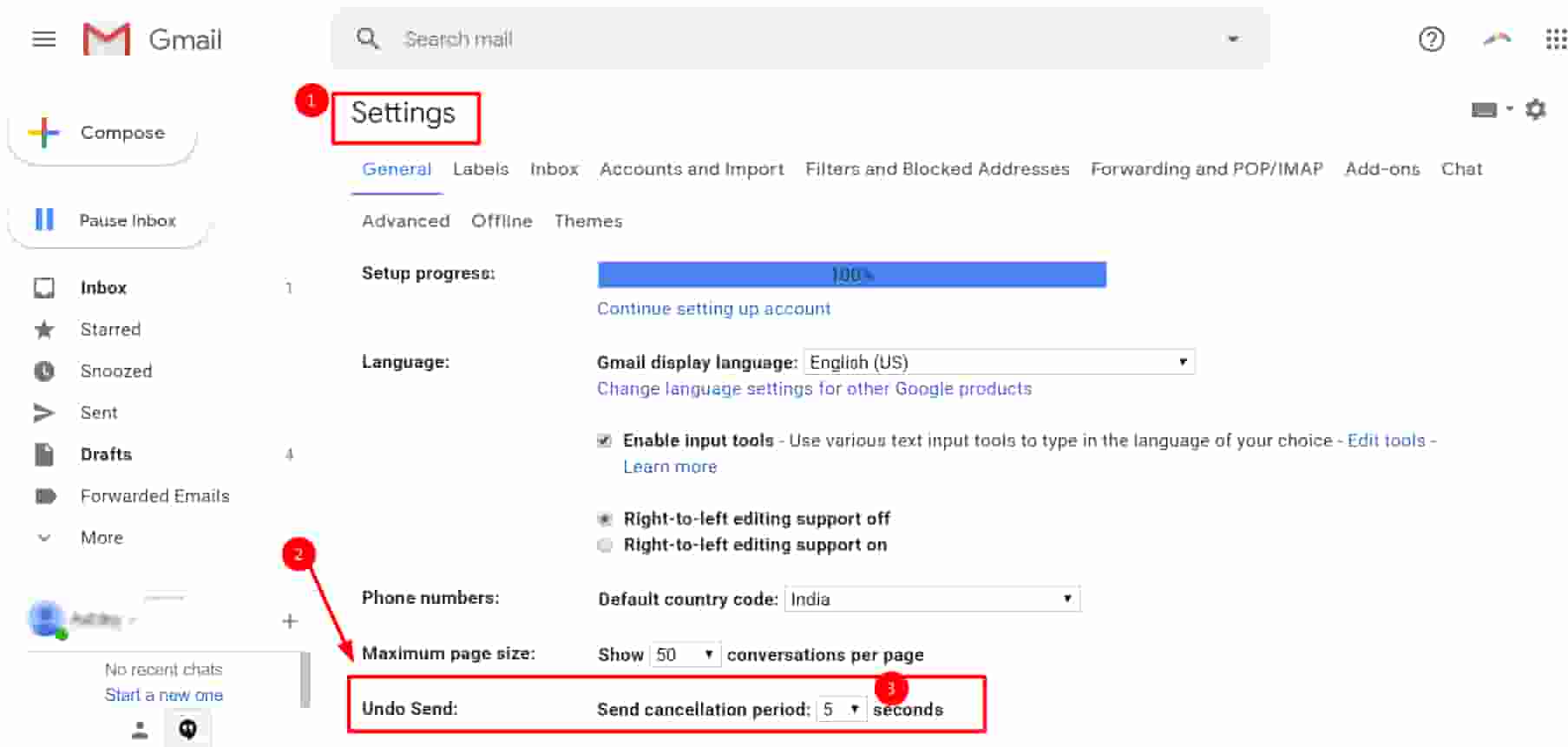
Task: Click the Settings gear icon
Action: coord(1536,109)
